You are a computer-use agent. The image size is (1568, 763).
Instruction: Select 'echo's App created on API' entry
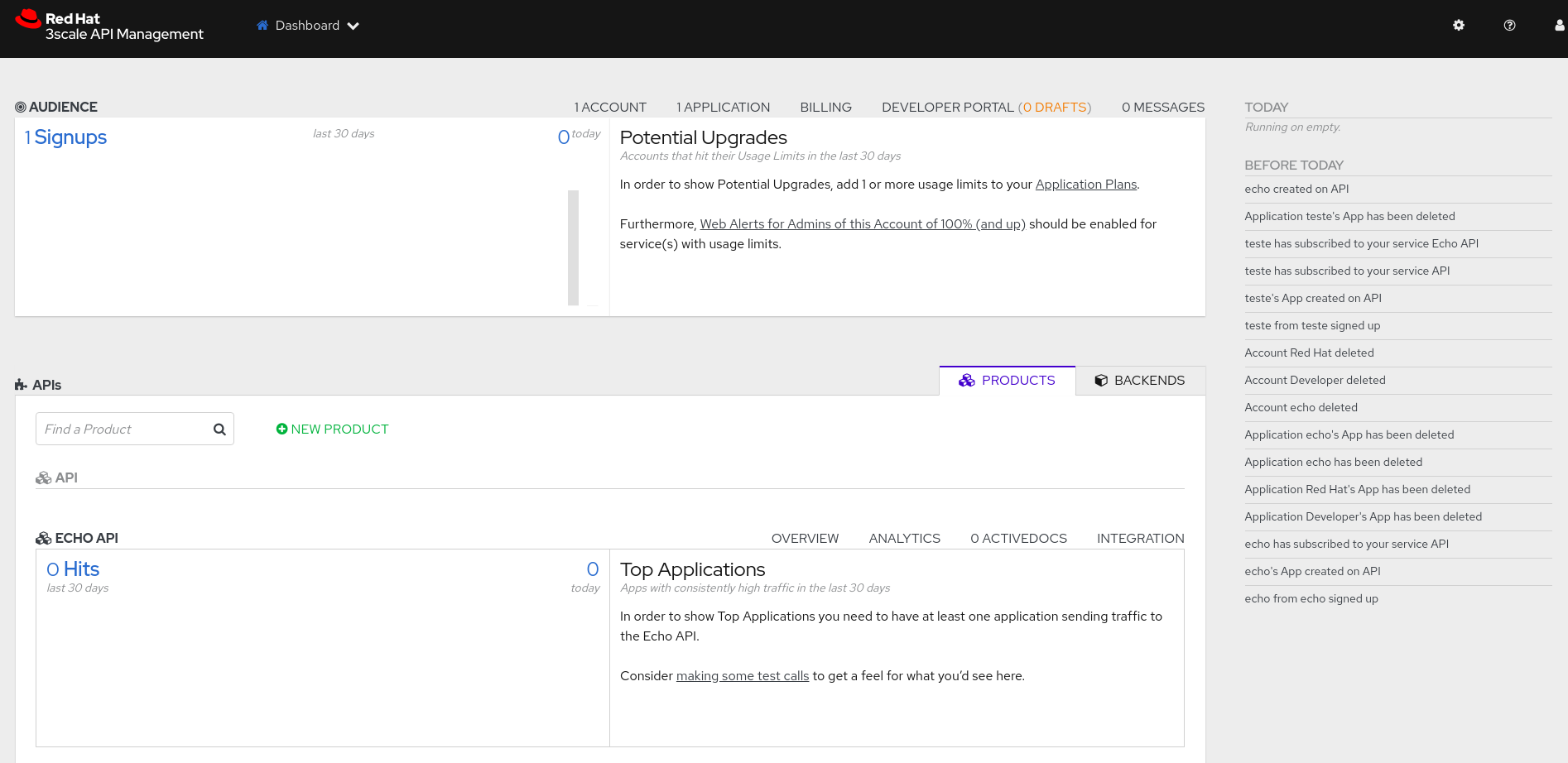tap(1312, 572)
